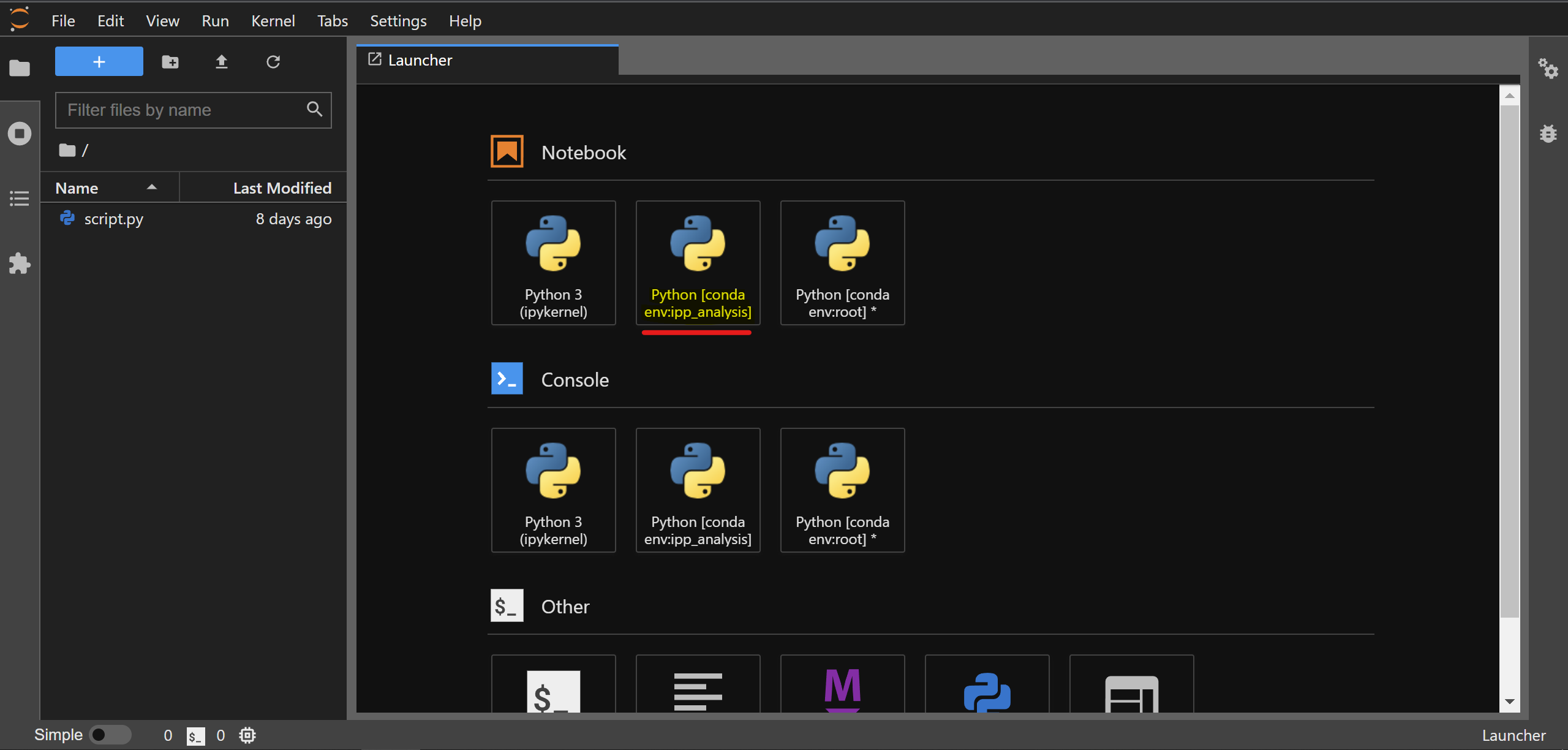
Task: Click the Upload Files icon
Action: (222, 61)
